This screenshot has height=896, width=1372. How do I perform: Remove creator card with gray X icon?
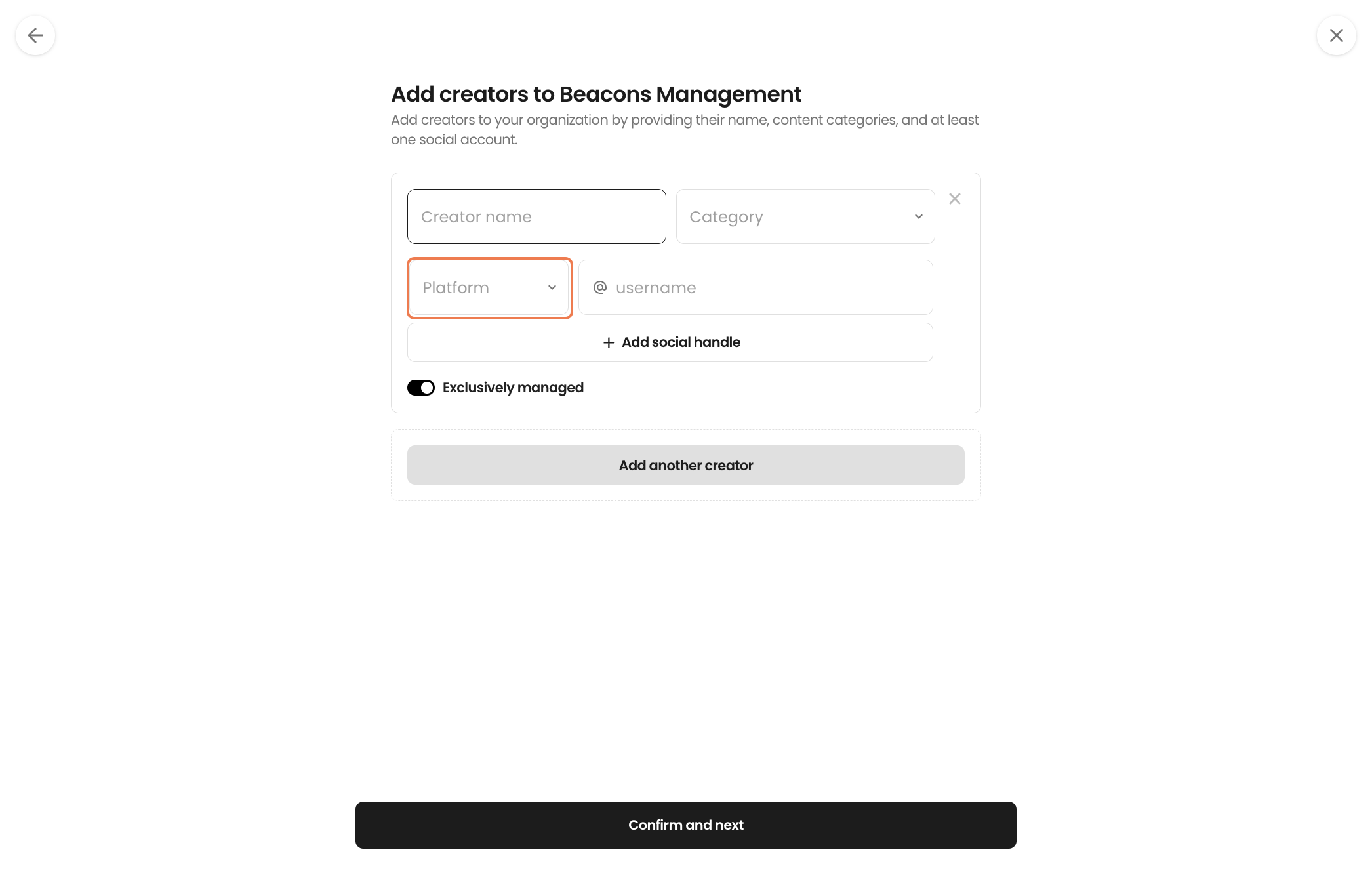click(x=955, y=199)
